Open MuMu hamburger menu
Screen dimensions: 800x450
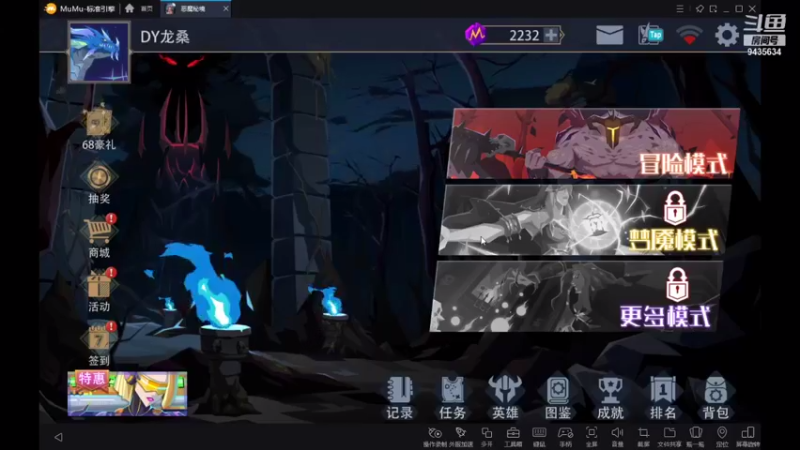tap(680, 9)
